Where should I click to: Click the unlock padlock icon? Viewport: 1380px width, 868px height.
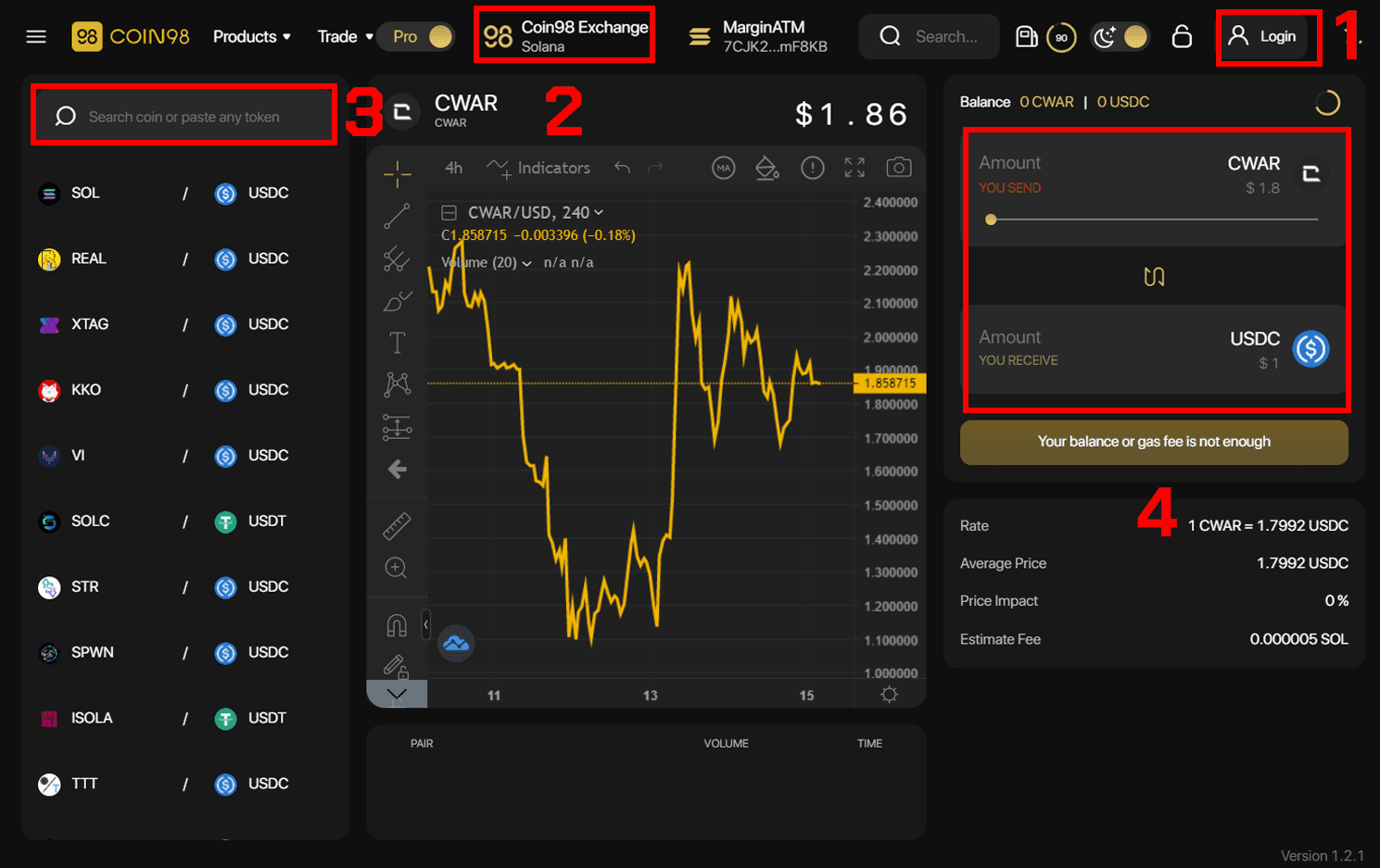tap(1182, 36)
